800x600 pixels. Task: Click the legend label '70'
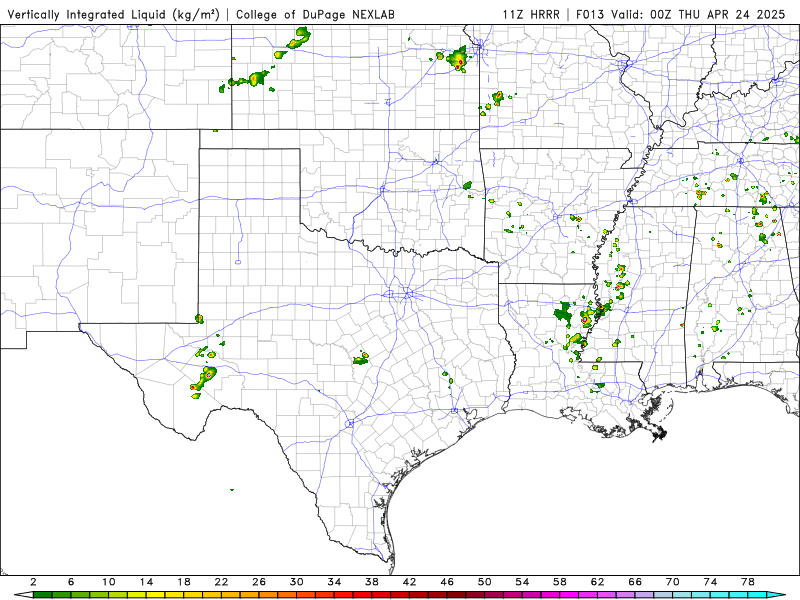tap(673, 582)
